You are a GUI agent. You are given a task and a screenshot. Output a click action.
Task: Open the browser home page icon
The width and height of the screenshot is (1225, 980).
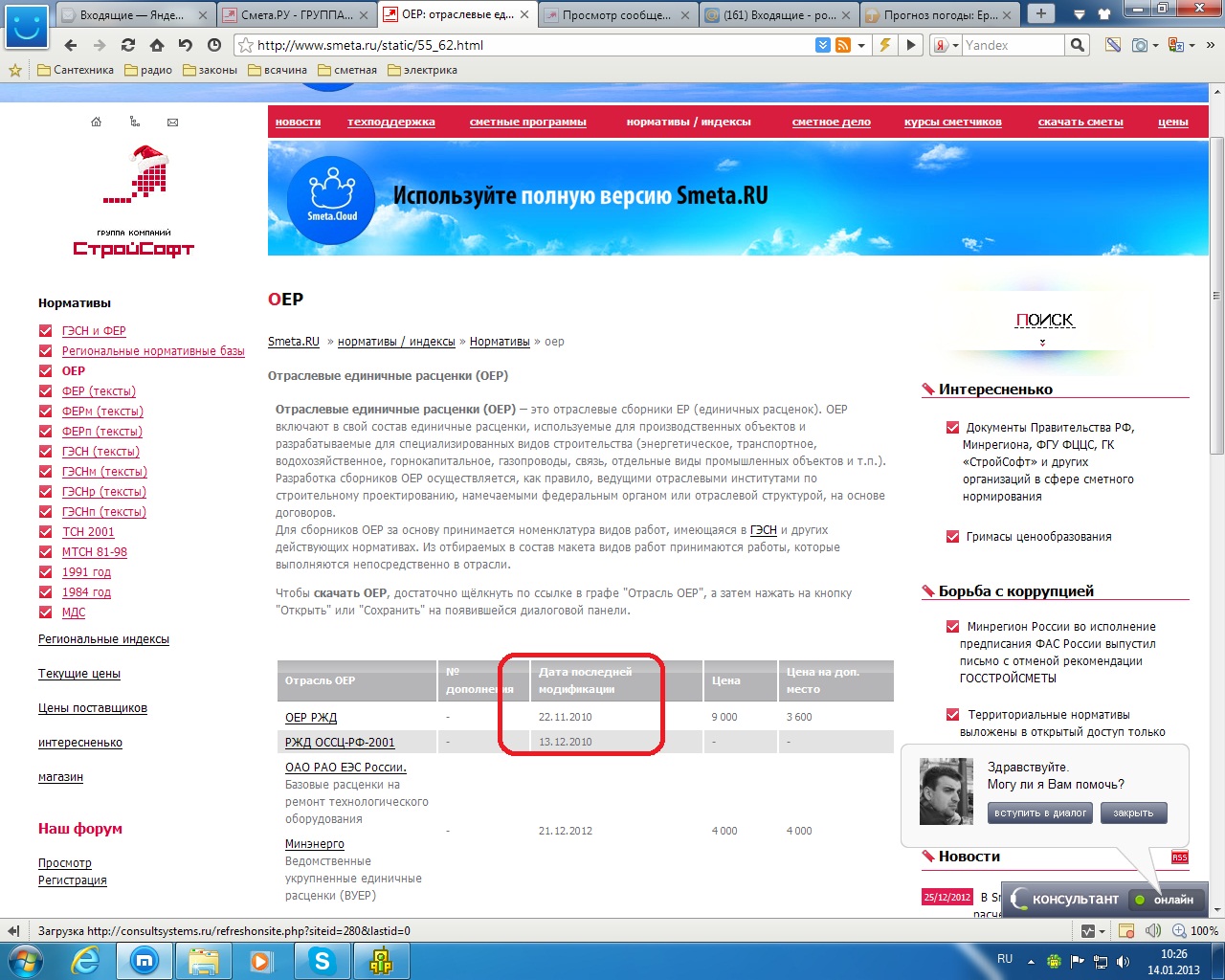[157, 45]
